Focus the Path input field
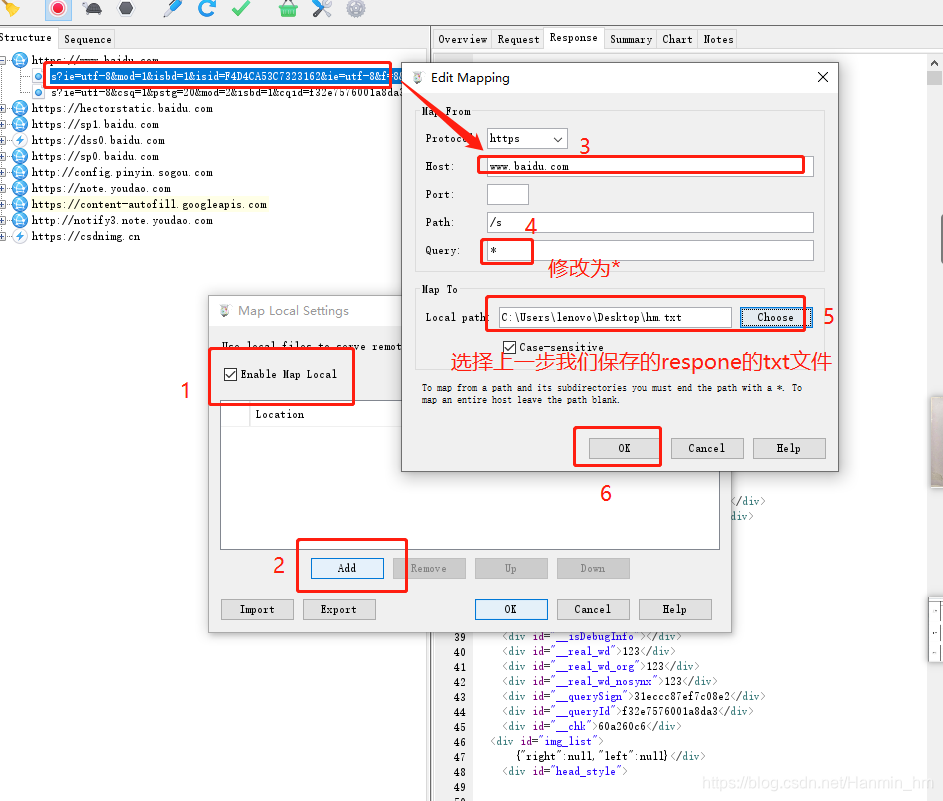943x801 pixels. [x=650, y=222]
